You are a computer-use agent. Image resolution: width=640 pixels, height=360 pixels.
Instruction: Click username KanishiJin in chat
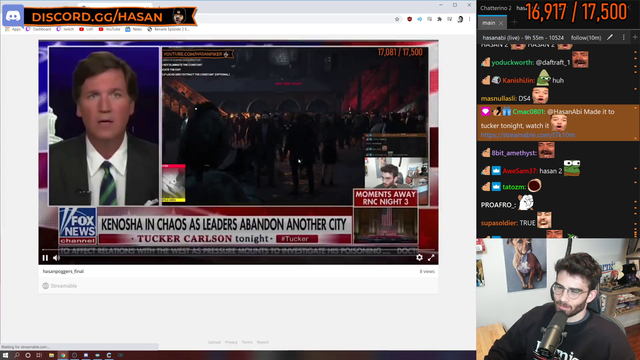tap(518, 80)
